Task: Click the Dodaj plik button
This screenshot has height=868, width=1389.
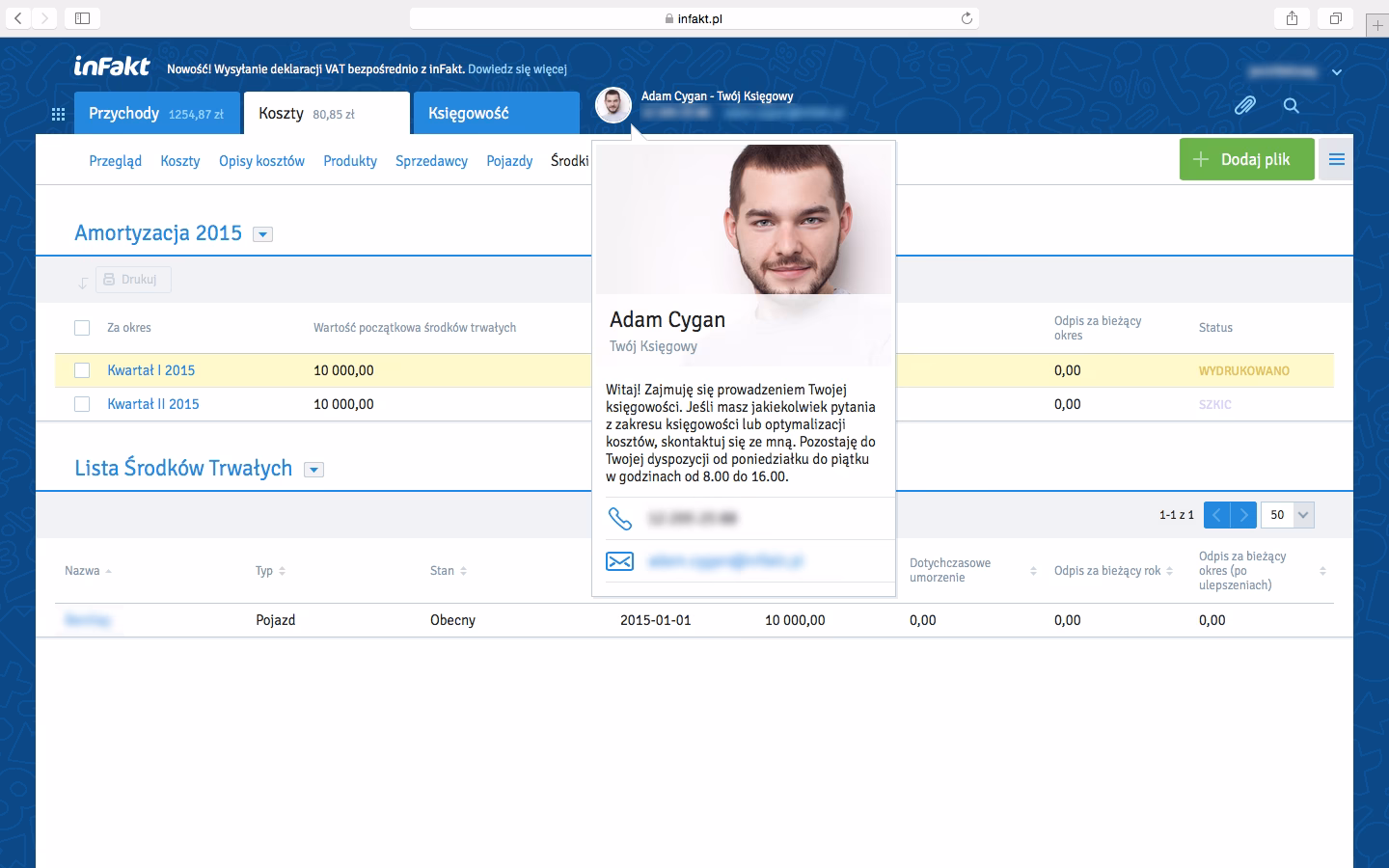Action: coord(1246,160)
